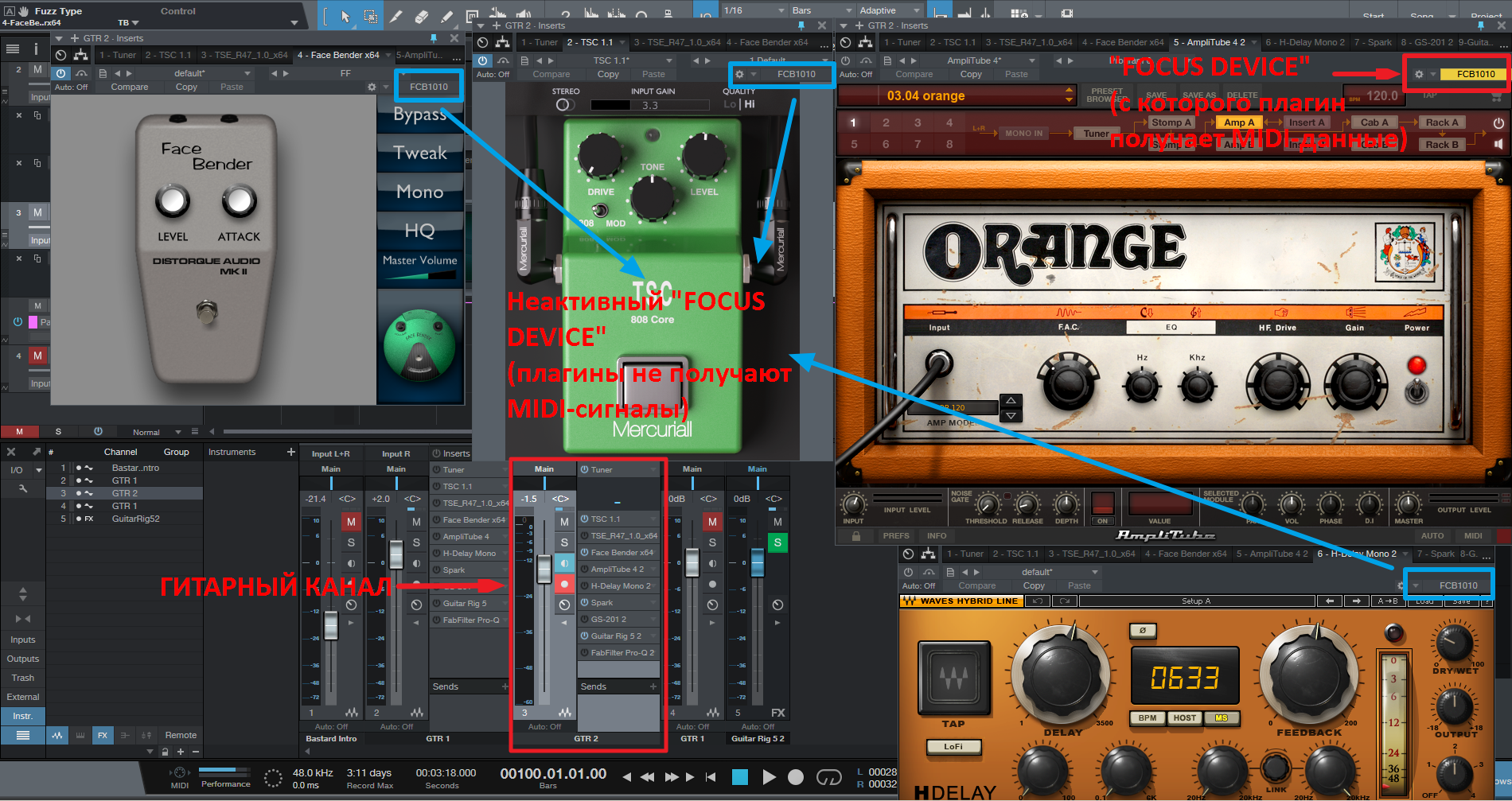This screenshot has width=1512, height=801.
Task: Fast forward using the transport double-arrow
Action: [672, 776]
